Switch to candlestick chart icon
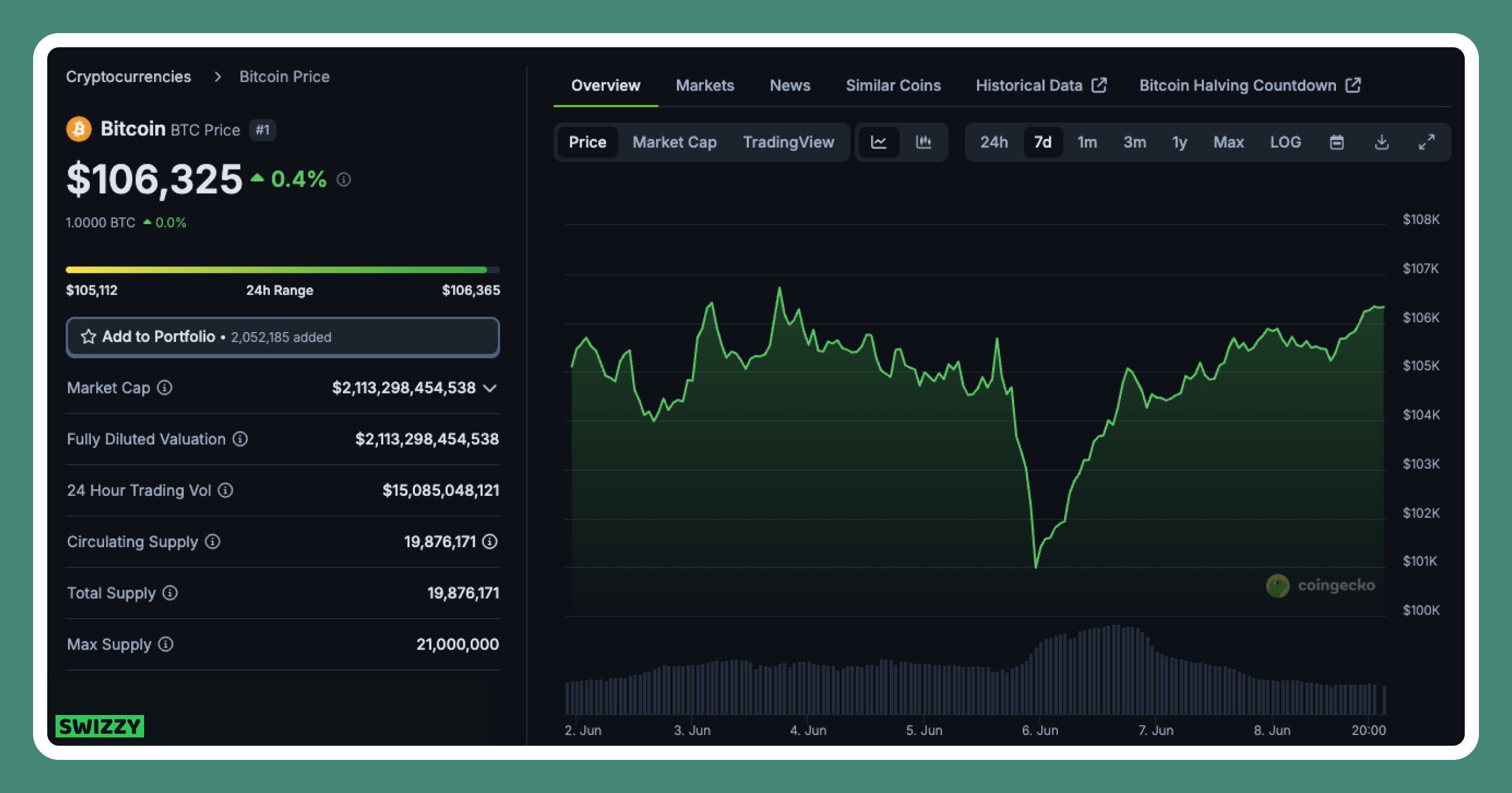Viewport: 1512px width, 793px height. pyautogui.click(x=924, y=142)
